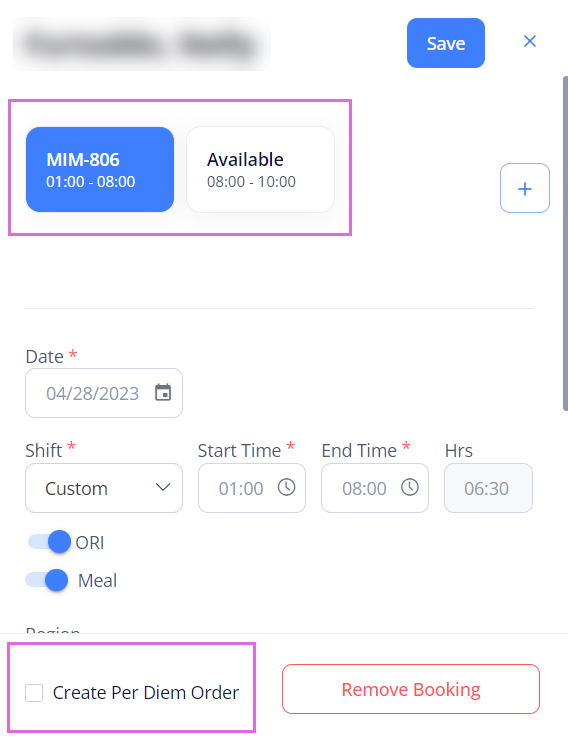This screenshot has width=568, height=744.
Task: Click the Save button
Action: click(446, 43)
